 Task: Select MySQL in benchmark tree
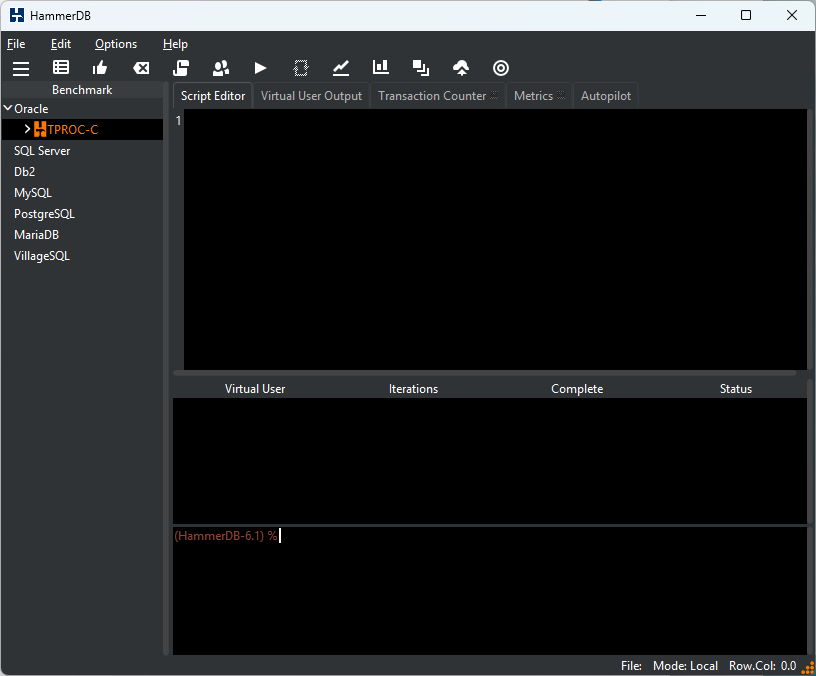click(x=33, y=193)
